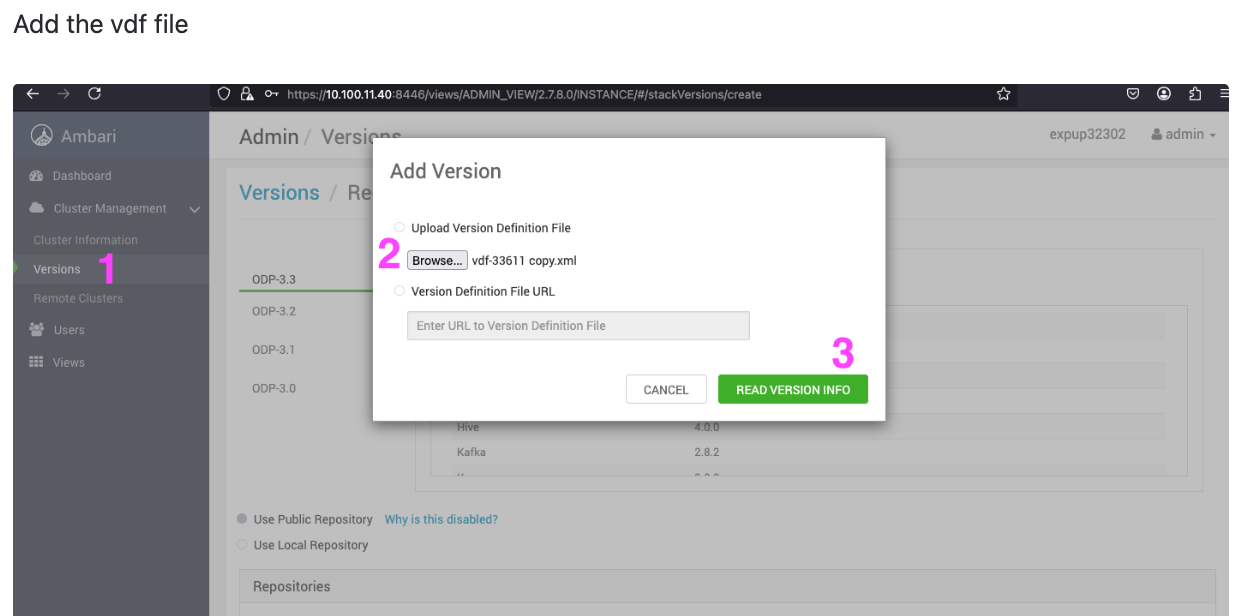
Task: Open the browser hamburger menu
Action: (1224, 94)
